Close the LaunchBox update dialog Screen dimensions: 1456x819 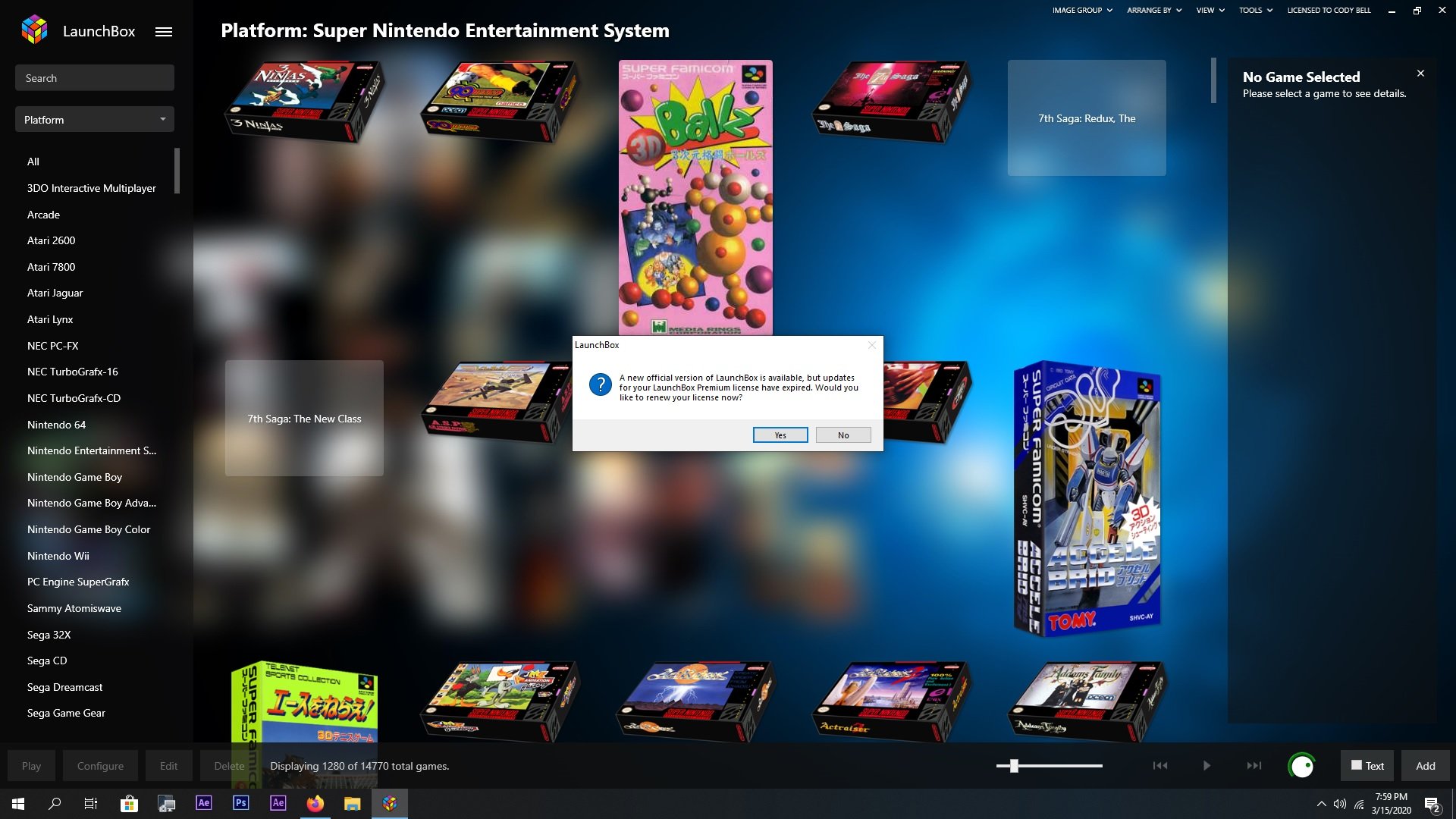pyautogui.click(x=871, y=345)
